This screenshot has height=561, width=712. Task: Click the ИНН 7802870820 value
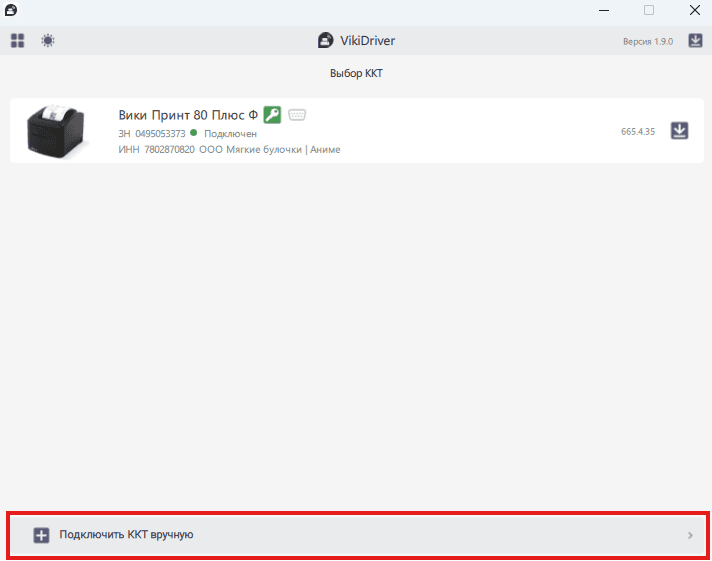(x=169, y=149)
